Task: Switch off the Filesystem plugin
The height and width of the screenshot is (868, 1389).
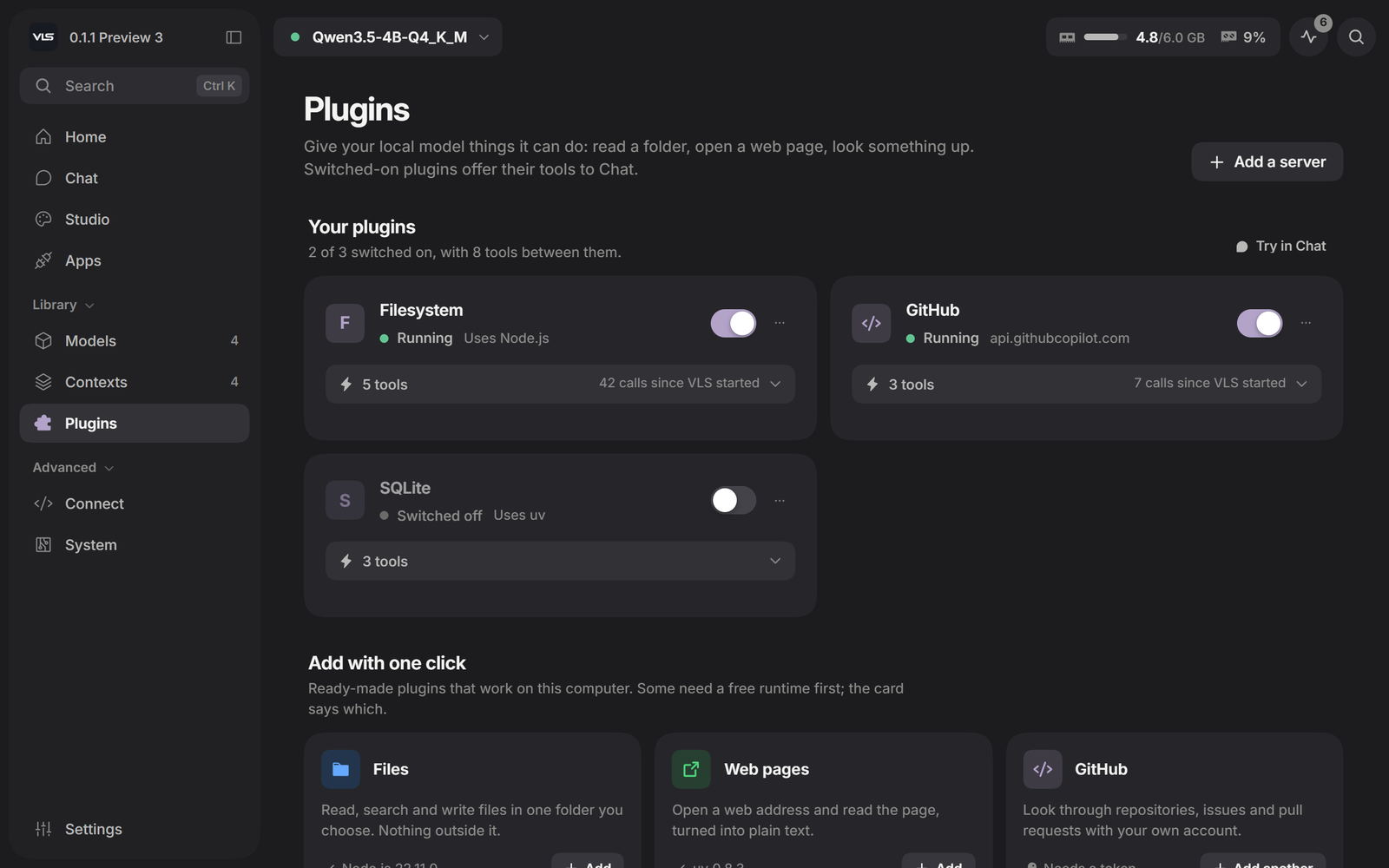Action: coord(734,323)
